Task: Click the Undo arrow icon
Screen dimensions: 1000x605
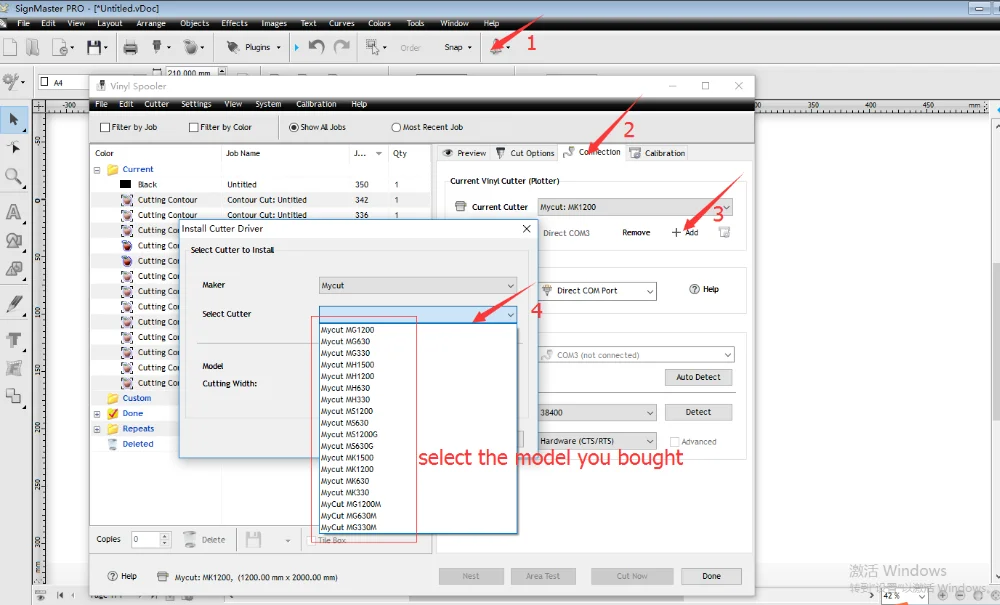Action: tap(316, 47)
